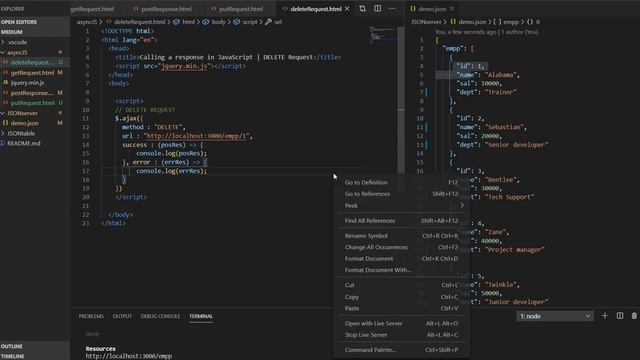
Task: Open editor more actions ellipsis
Action: (392, 9)
